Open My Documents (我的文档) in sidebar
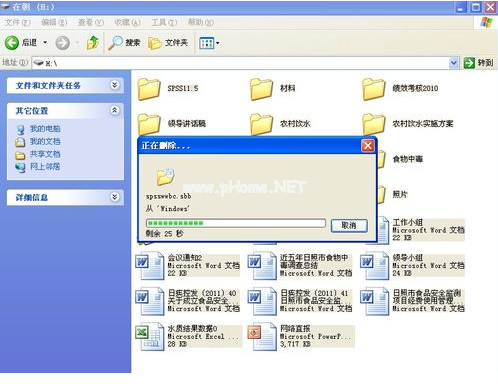Screen dimensions: 498x391 click(x=45, y=141)
